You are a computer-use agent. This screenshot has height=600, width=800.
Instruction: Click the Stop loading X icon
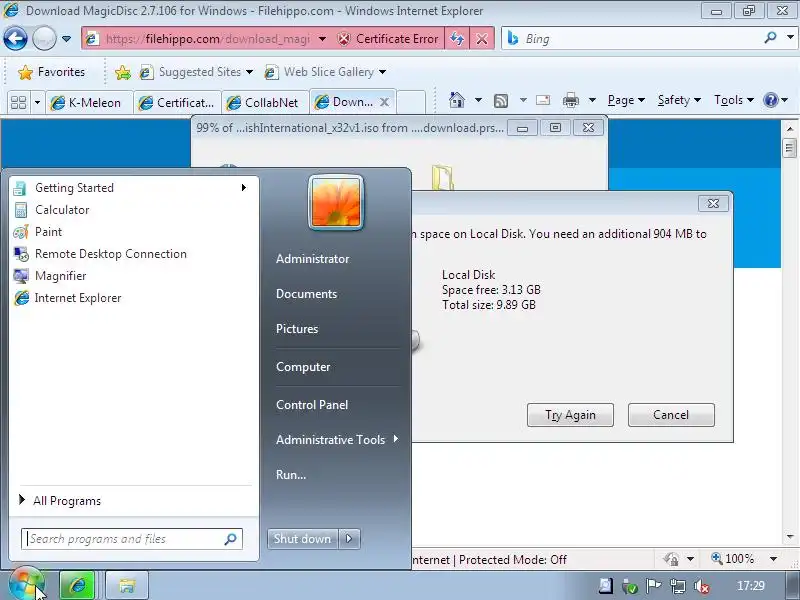tap(482, 39)
